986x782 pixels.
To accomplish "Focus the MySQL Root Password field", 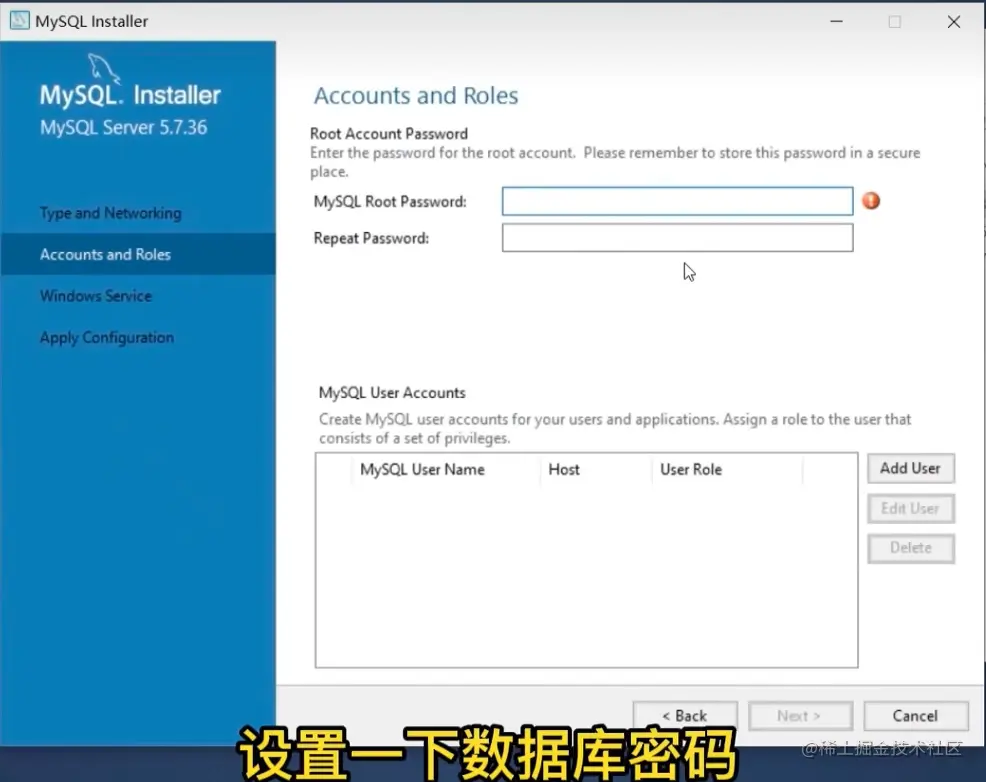I will (x=677, y=201).
